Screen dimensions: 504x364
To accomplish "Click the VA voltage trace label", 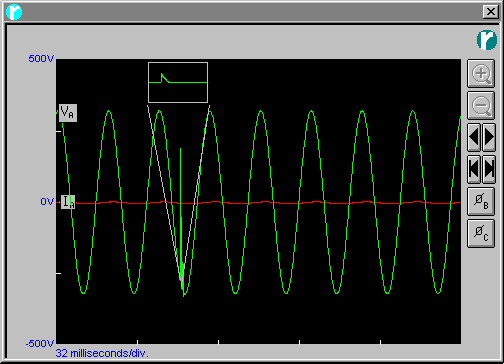I will pos(68,113).
